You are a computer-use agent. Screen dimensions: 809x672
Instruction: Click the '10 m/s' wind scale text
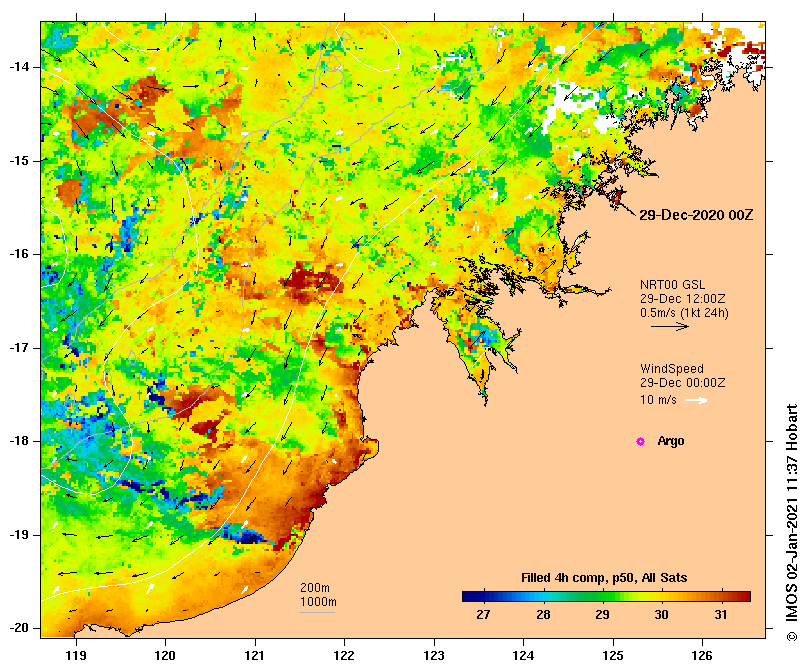(658, 400)
